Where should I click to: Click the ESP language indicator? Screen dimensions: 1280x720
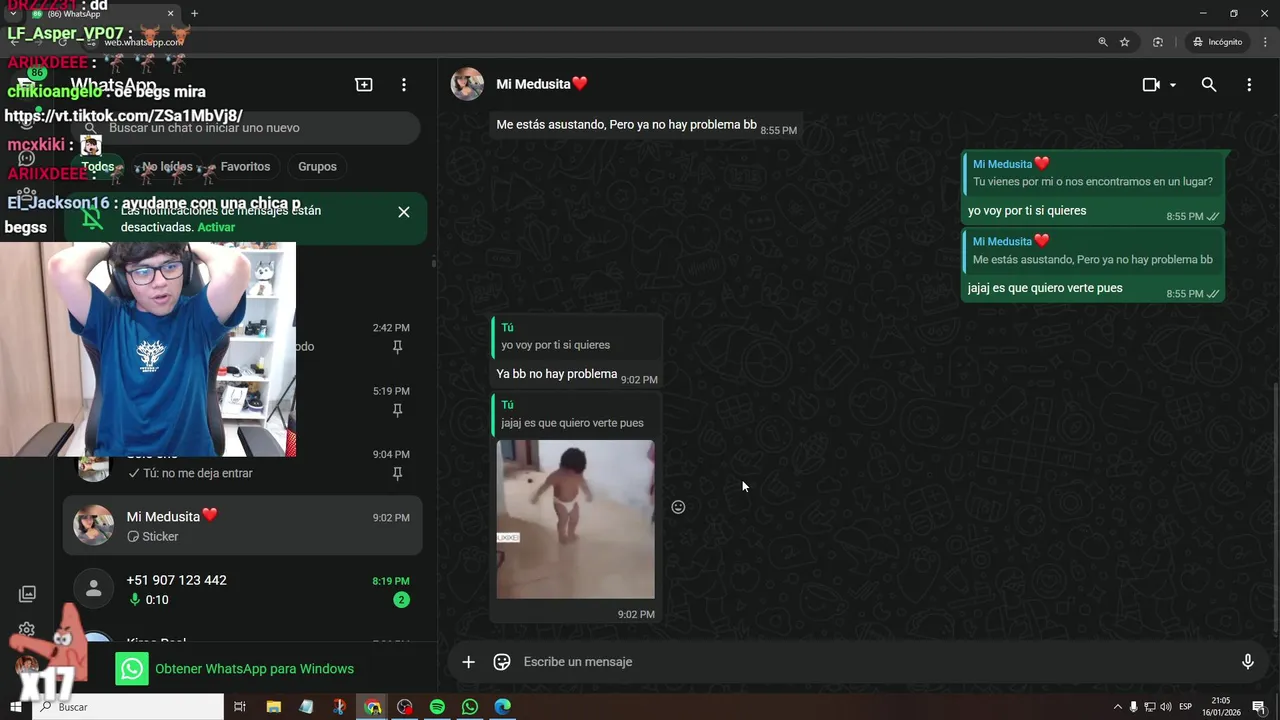(1186, 707)
